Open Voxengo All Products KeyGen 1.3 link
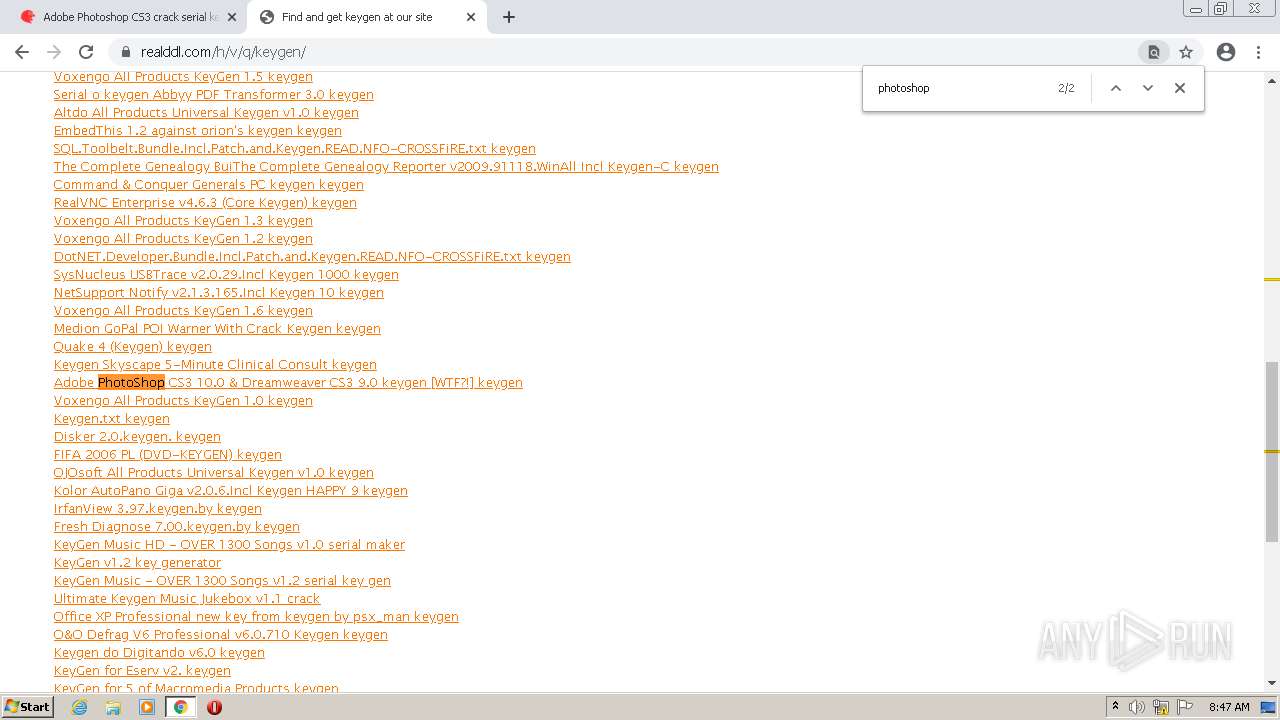Screen dimensions: 1280x720 (183, 221)
